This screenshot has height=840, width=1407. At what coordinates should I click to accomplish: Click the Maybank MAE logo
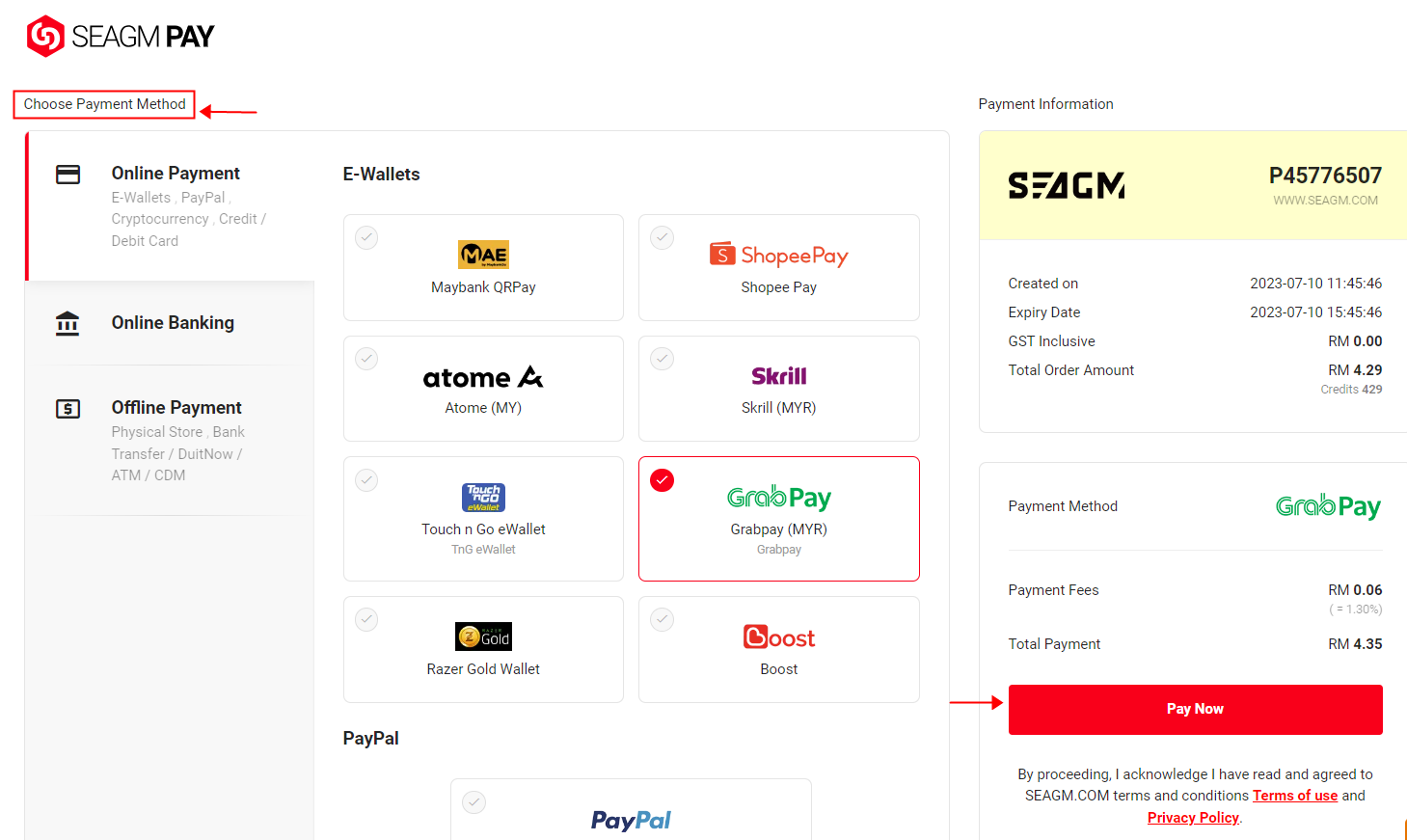coord(483,255)
